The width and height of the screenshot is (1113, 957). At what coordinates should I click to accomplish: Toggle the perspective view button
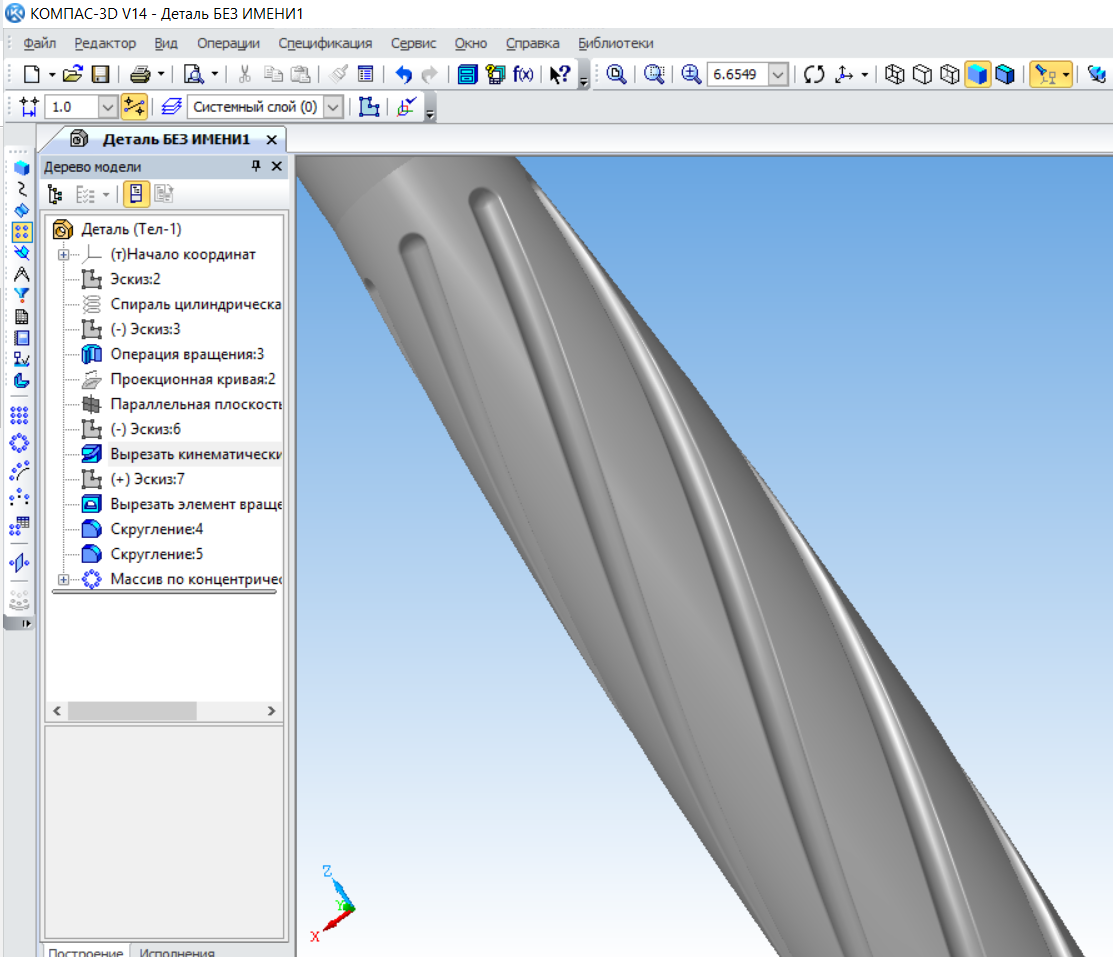pos(1096,74)
